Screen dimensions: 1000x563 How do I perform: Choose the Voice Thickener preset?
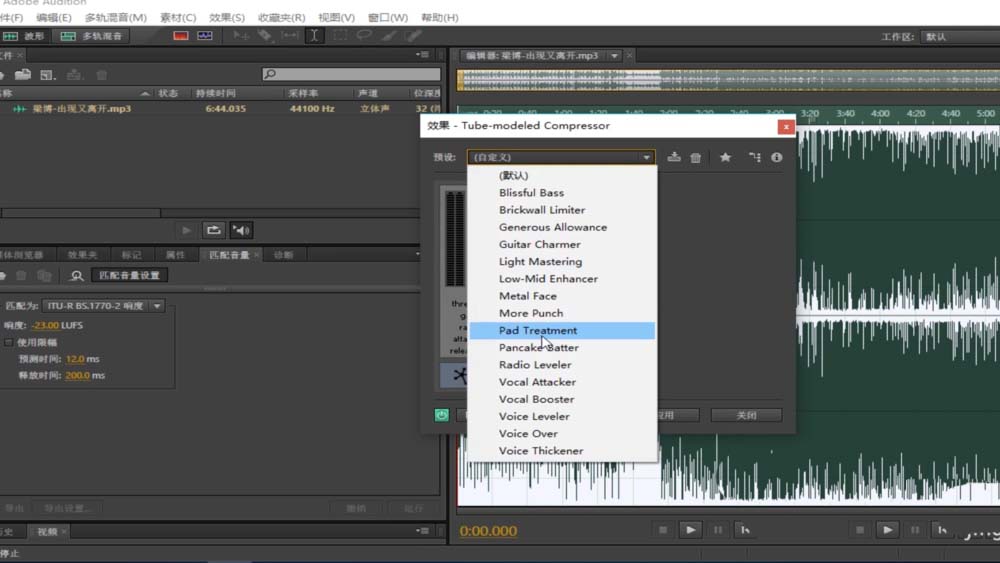point(562,451)
